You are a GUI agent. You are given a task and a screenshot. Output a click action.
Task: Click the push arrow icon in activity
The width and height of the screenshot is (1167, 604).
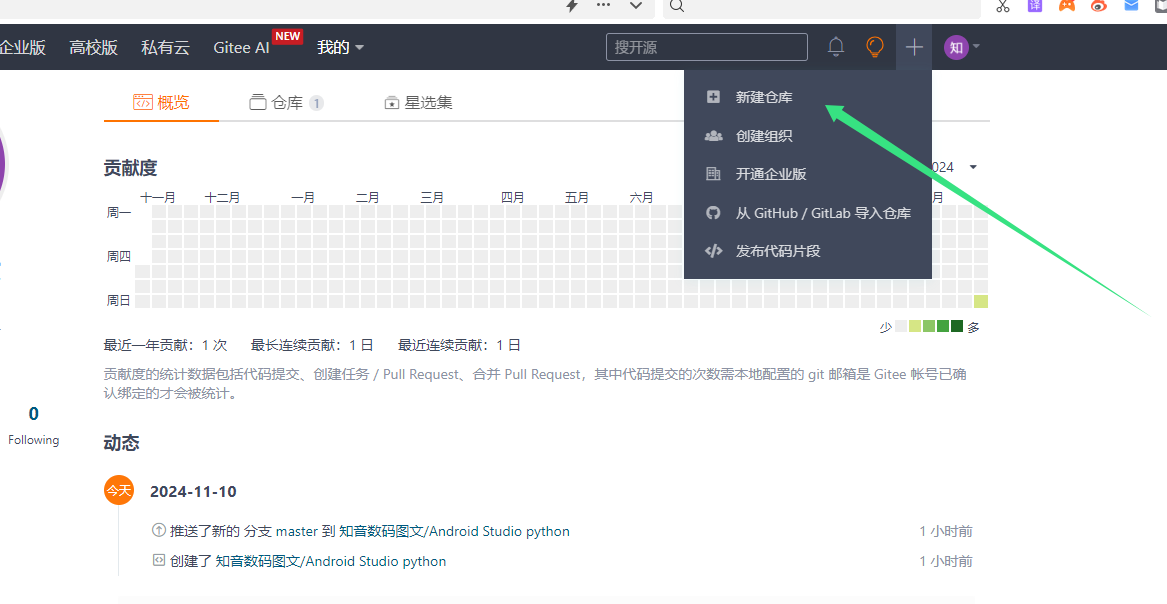(159, 530)
